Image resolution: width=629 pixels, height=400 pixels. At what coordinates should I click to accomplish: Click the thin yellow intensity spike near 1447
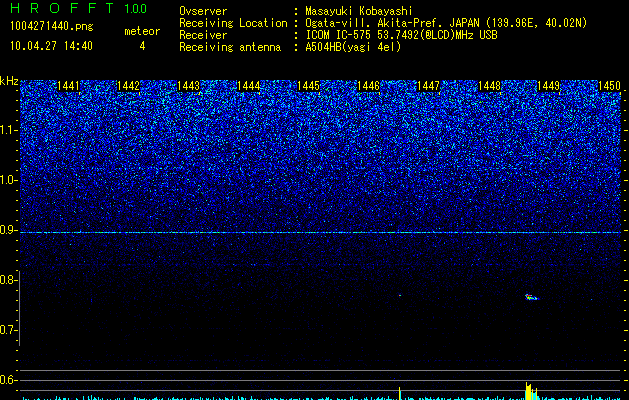[x=400, y=393]
